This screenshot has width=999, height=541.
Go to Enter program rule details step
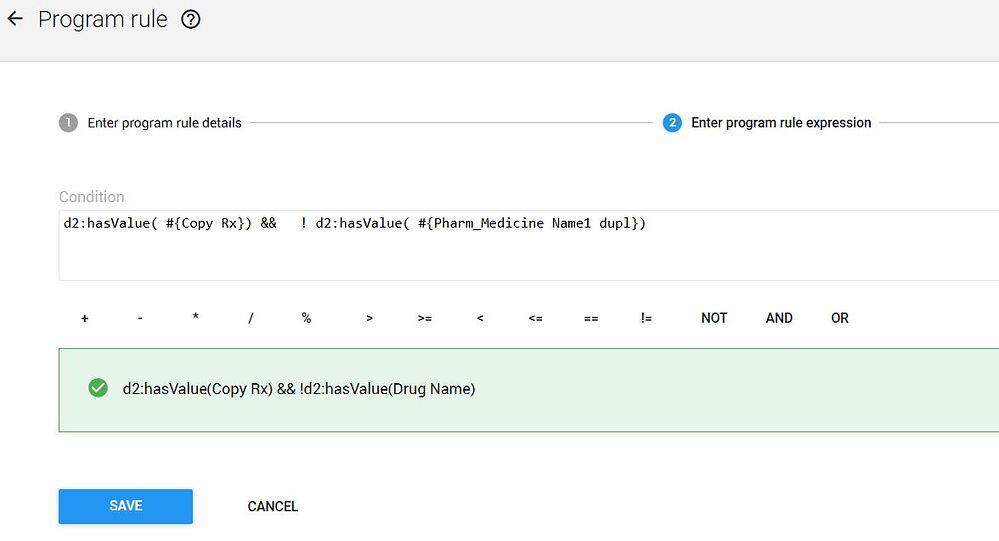tap(164, 123)
